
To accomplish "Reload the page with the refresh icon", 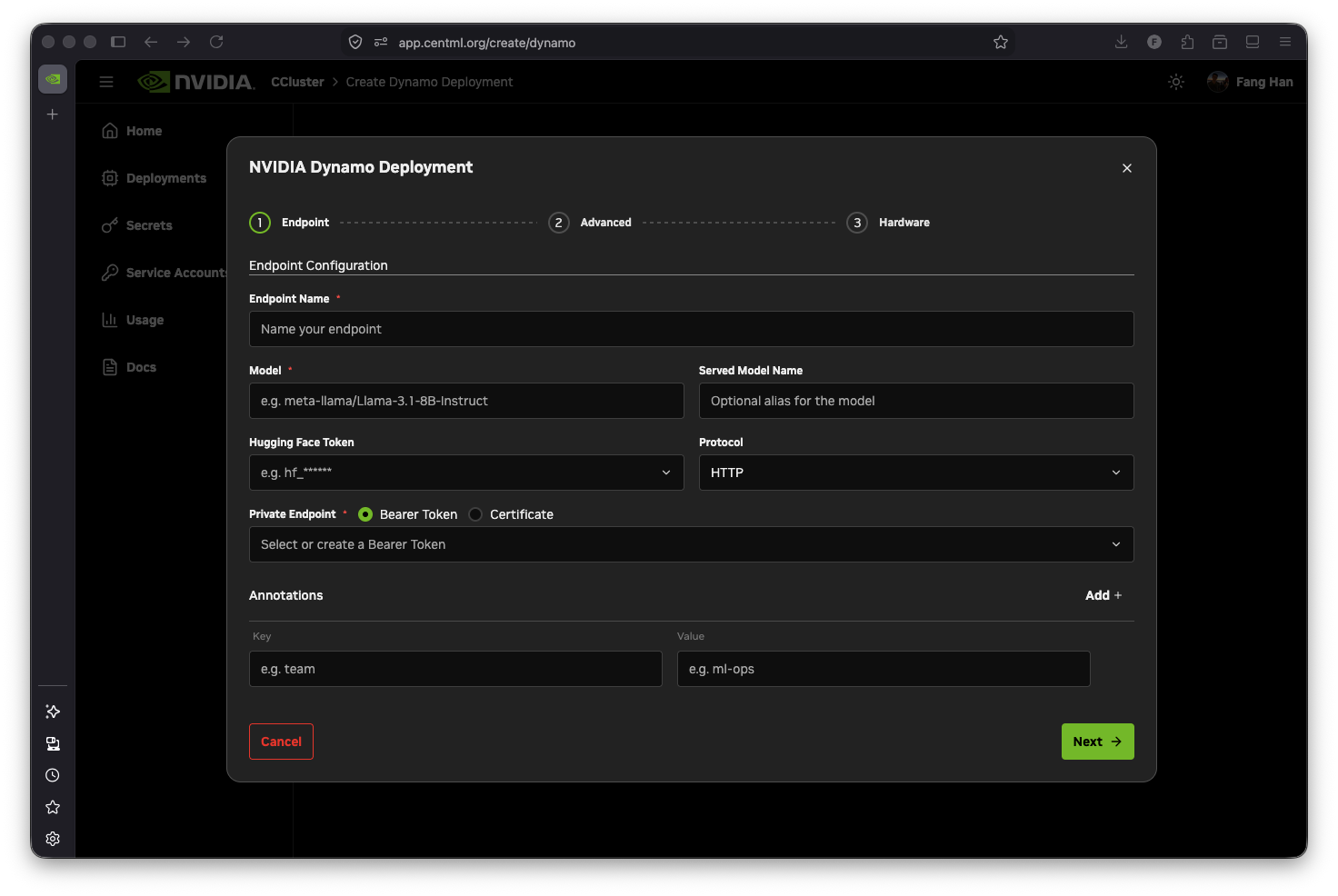I will coord(216,42).
